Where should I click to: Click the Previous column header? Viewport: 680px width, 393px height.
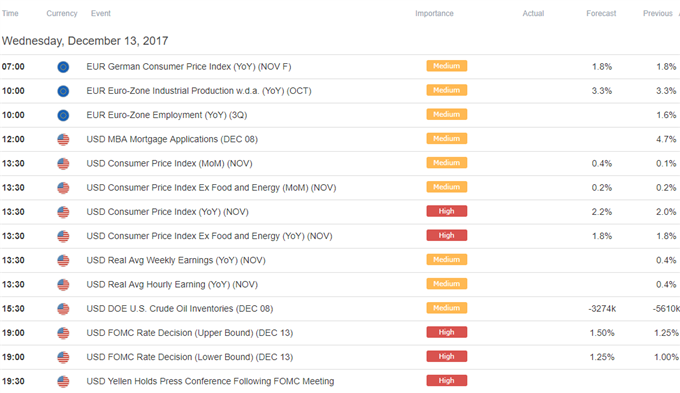(x=657, y=13)
